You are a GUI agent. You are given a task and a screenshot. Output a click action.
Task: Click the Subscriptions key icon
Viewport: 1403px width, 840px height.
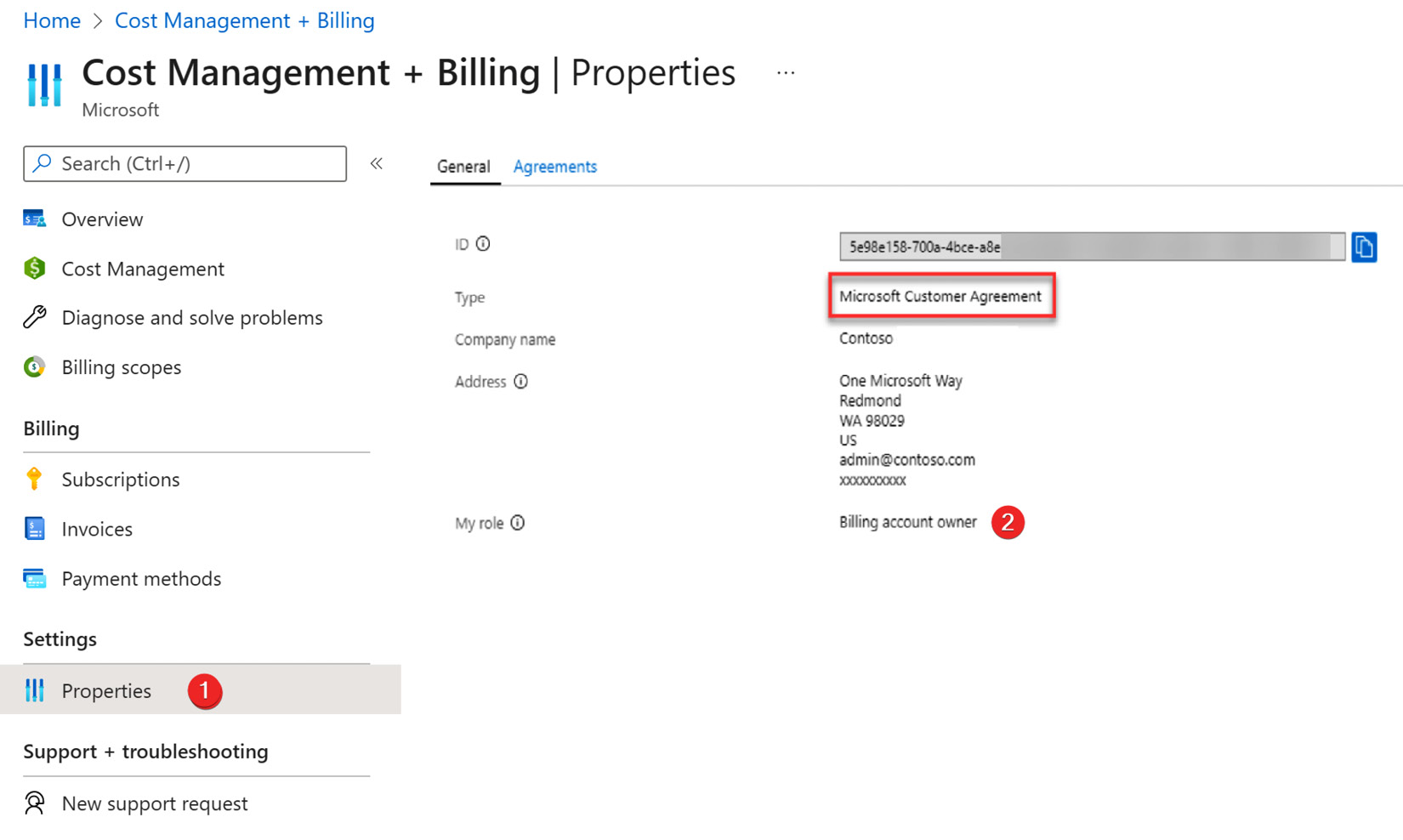[34, 480]
